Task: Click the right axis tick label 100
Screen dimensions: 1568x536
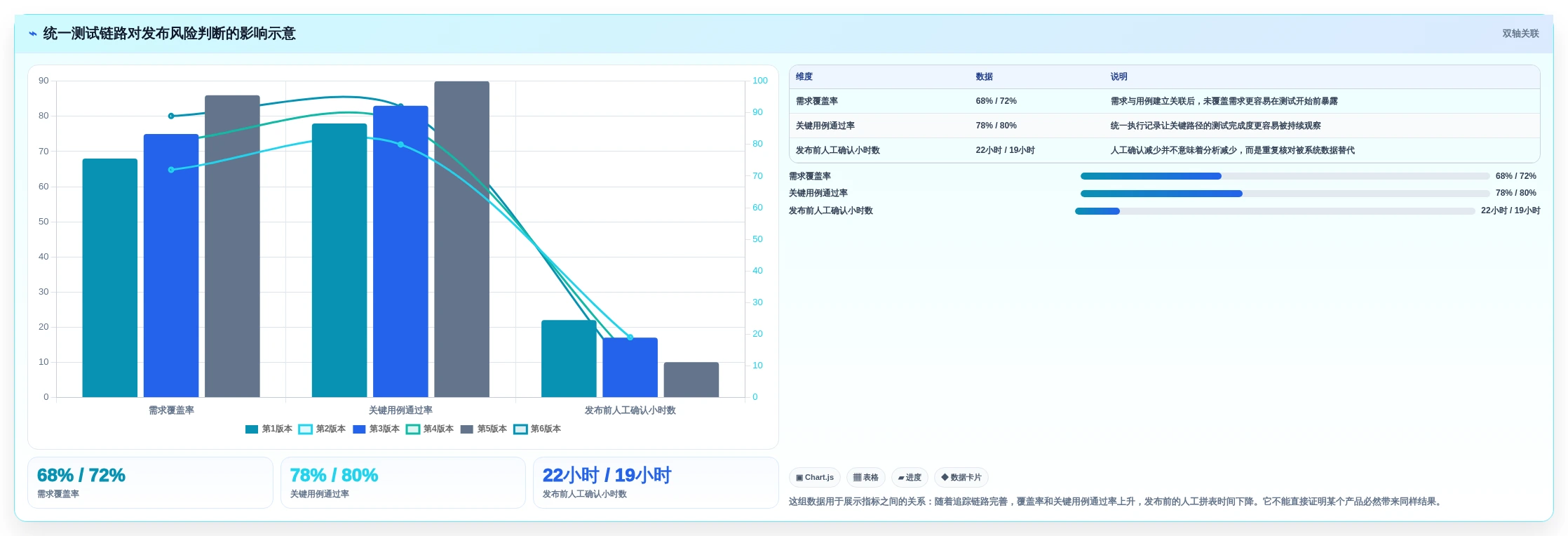Action: (x=759, y=81)
